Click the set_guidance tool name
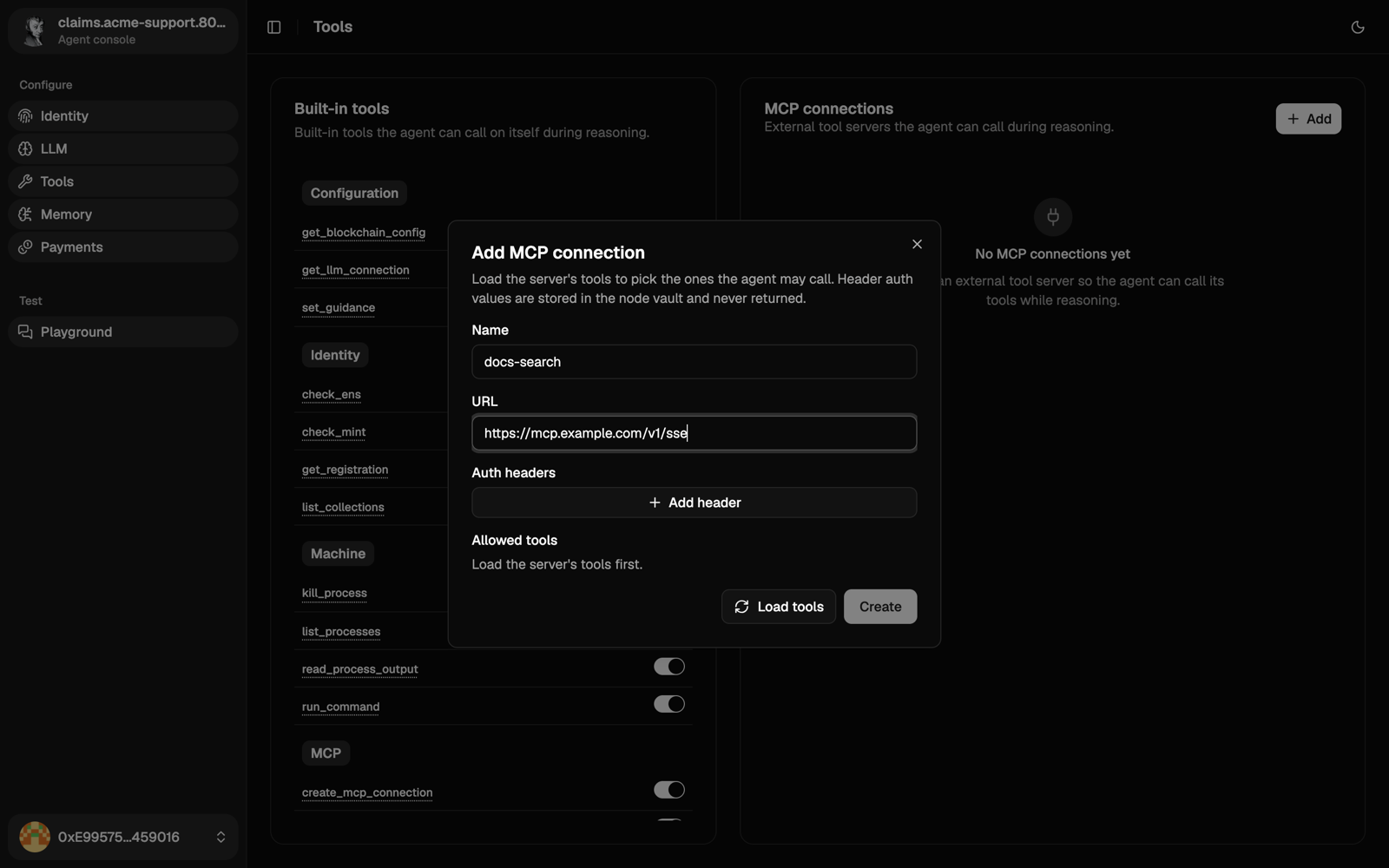Screen dimensions: 1389x868 (x=339, y=308)
